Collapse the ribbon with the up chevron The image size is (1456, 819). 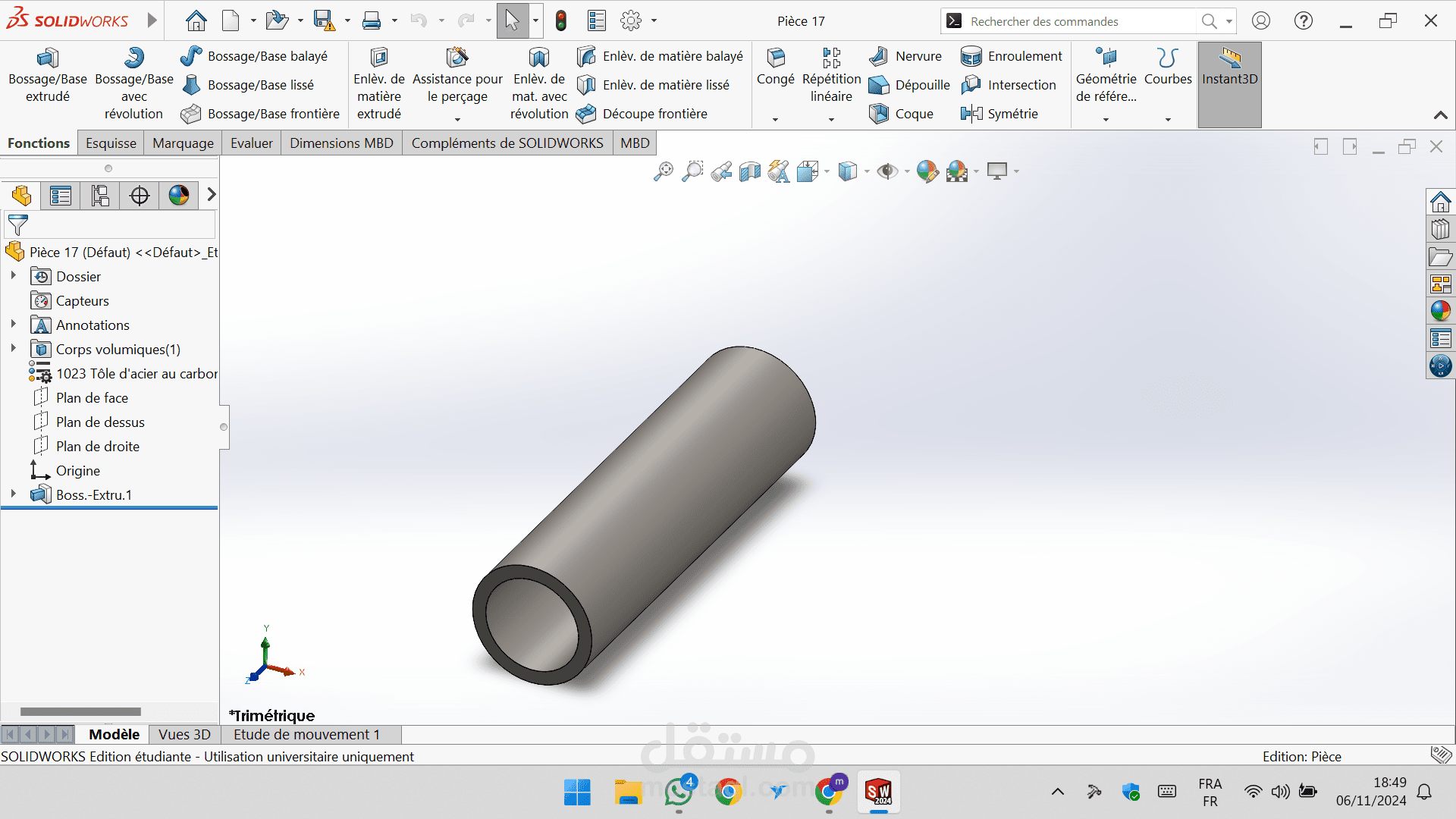pyautogui.click(x=1440, y=115)
